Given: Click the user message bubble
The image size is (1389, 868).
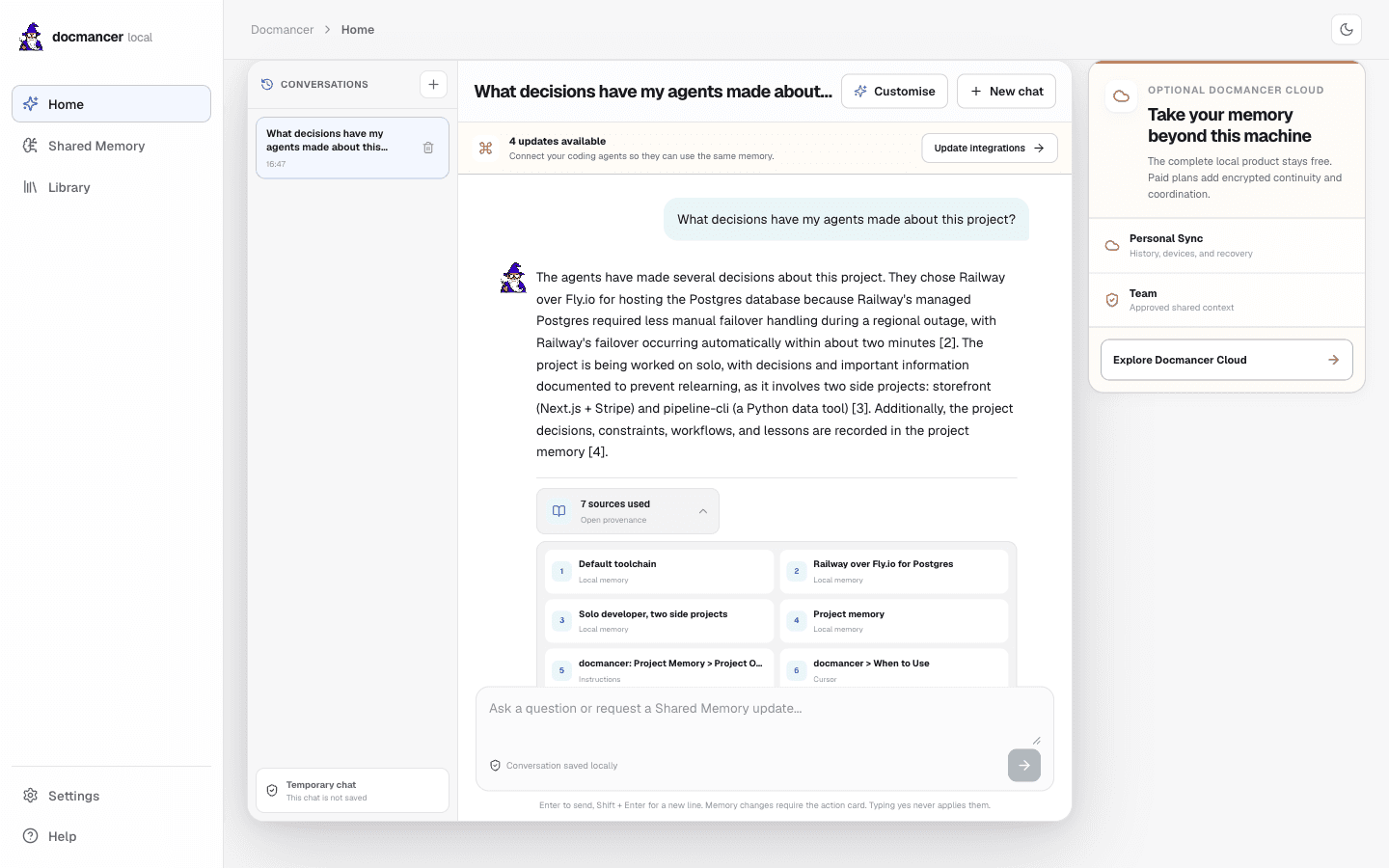Looking at the screenshot, I should 846,220.
